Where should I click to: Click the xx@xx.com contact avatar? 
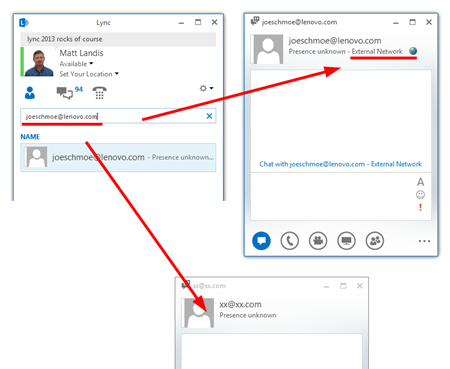199,313
